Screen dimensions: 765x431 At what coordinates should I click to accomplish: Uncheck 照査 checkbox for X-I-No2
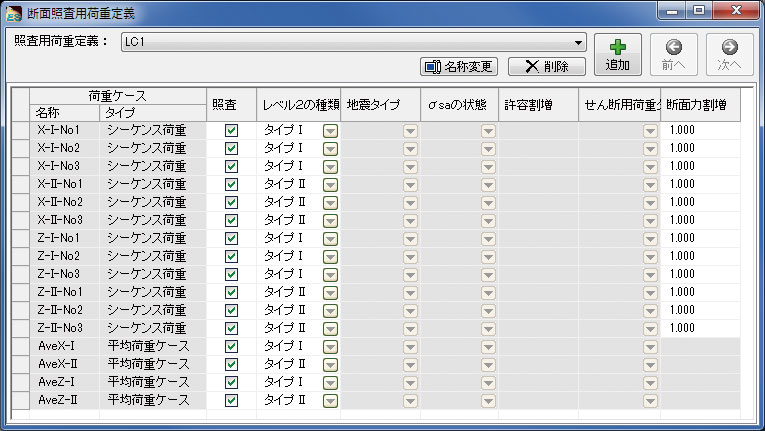pyautogui.click(x=231, y=148)
